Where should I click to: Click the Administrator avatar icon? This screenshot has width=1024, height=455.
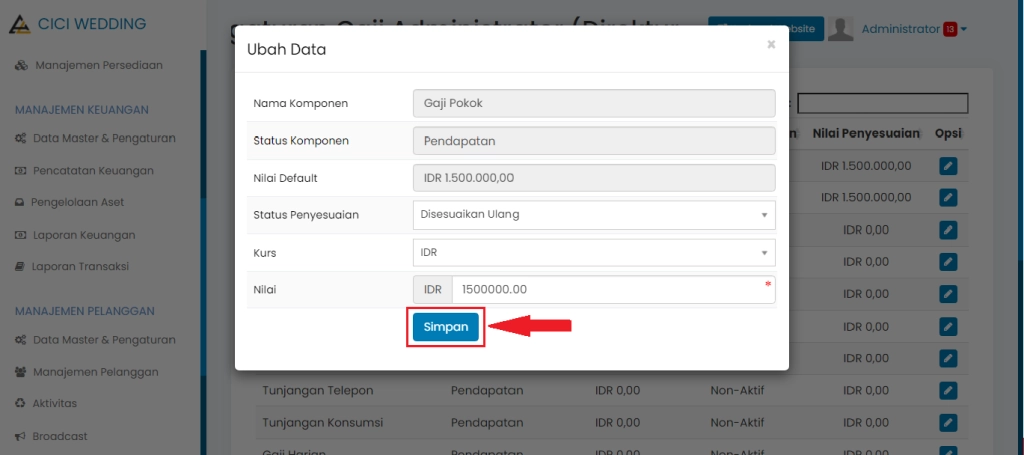click(841, 29)
